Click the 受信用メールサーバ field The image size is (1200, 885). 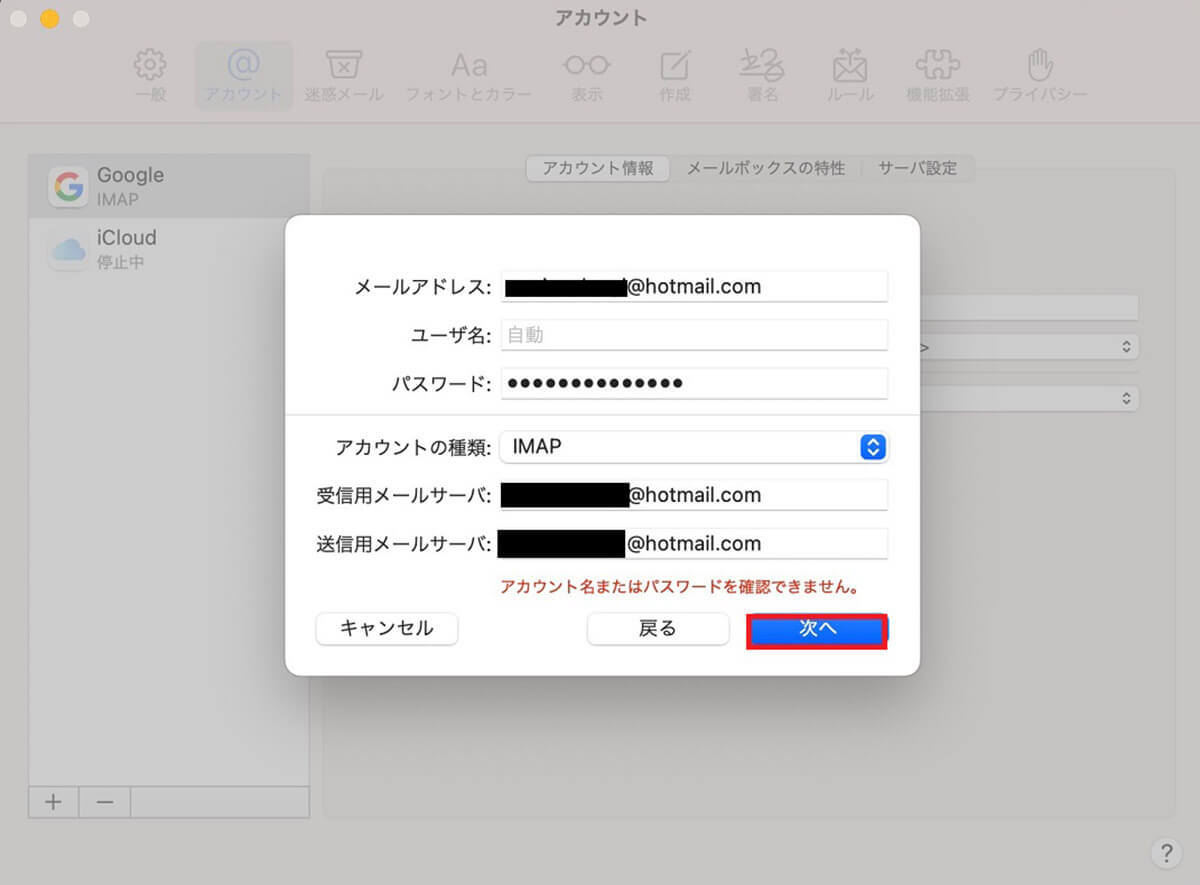tap(694, 495)
